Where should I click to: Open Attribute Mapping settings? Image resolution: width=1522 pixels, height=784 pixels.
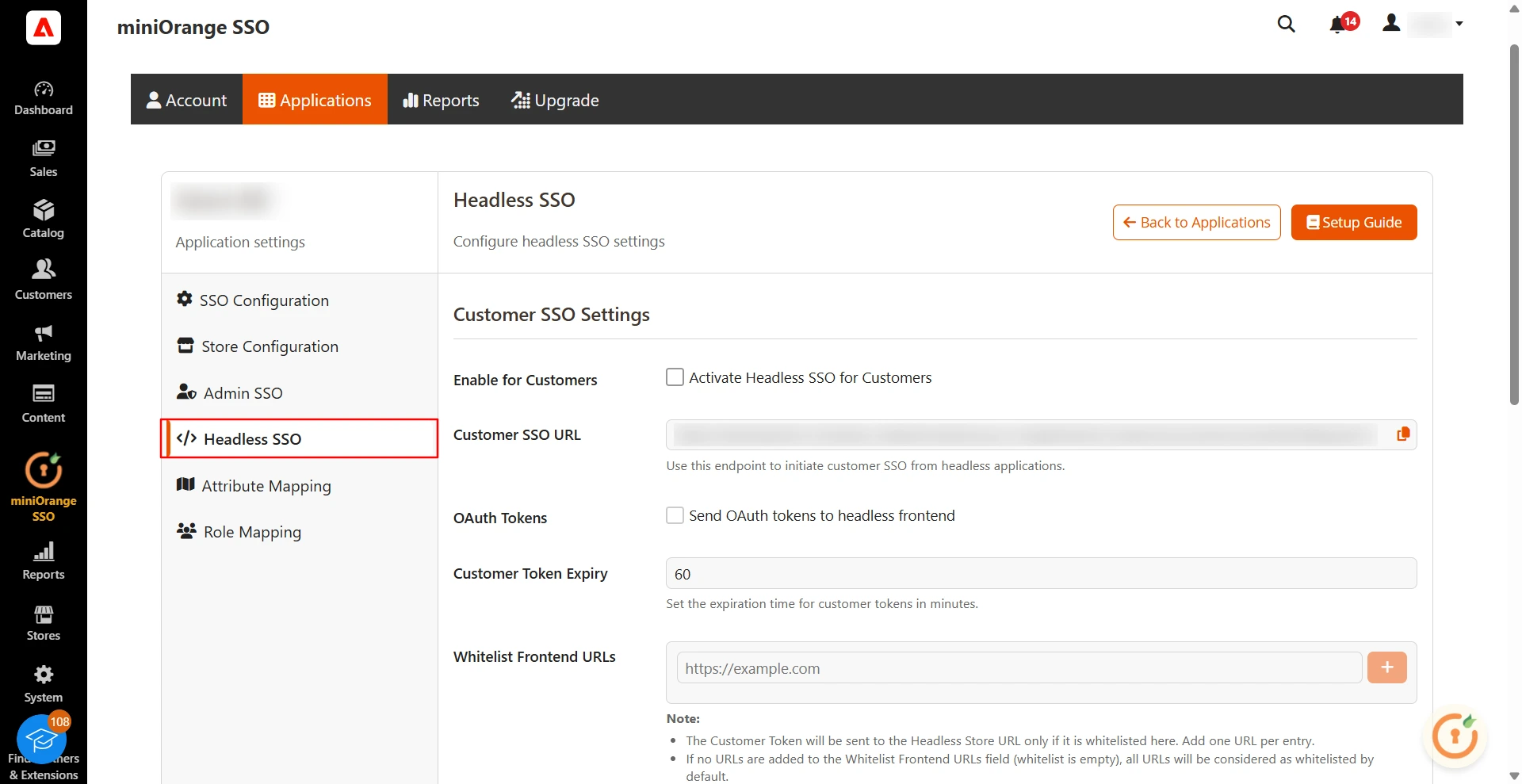[x=300, y=486]
